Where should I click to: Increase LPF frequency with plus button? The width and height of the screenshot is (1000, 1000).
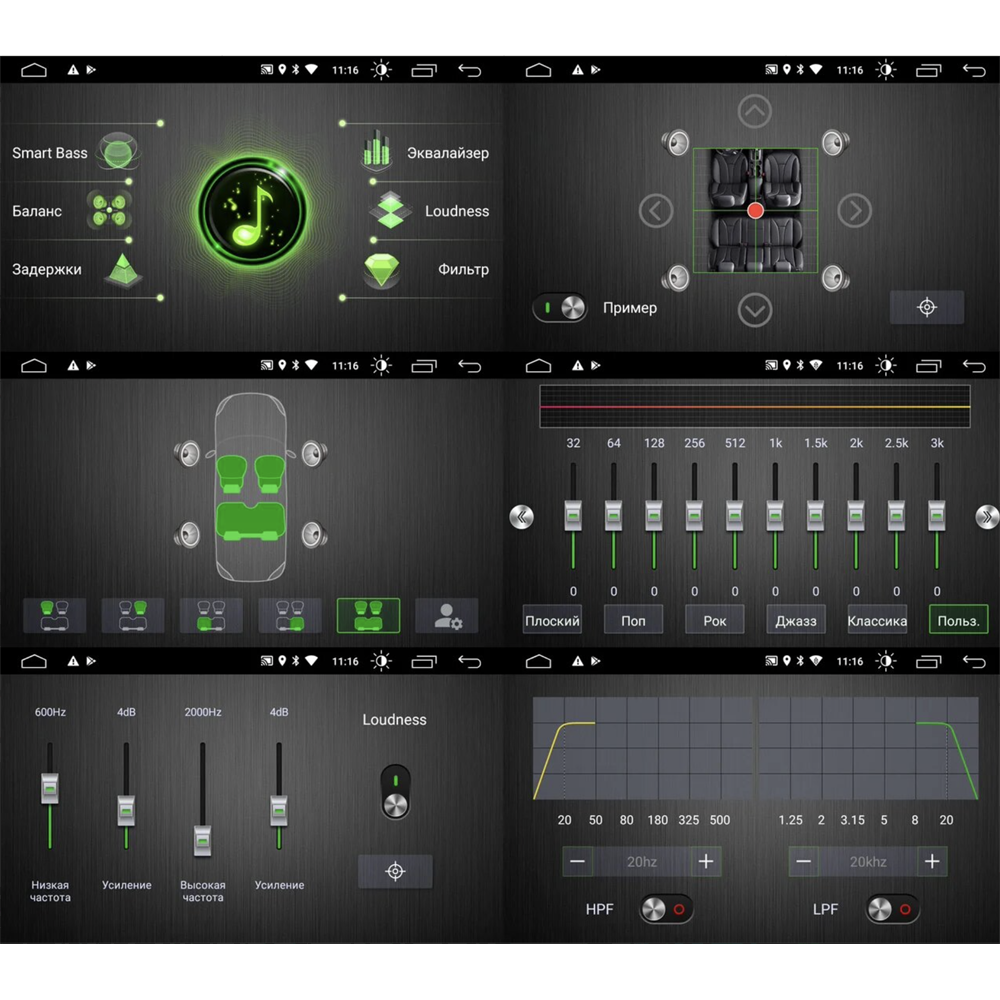coord(932,862)
